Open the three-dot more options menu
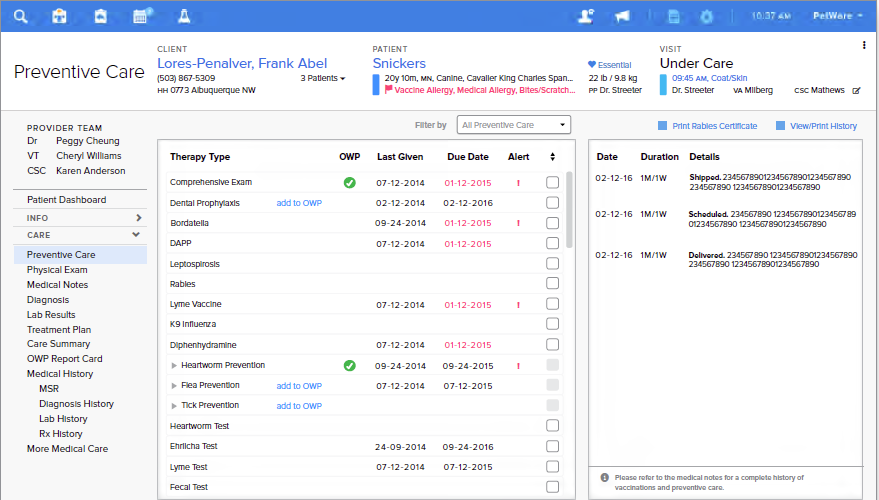This screenshot has height=500, width=879. (x=864, y=45)
